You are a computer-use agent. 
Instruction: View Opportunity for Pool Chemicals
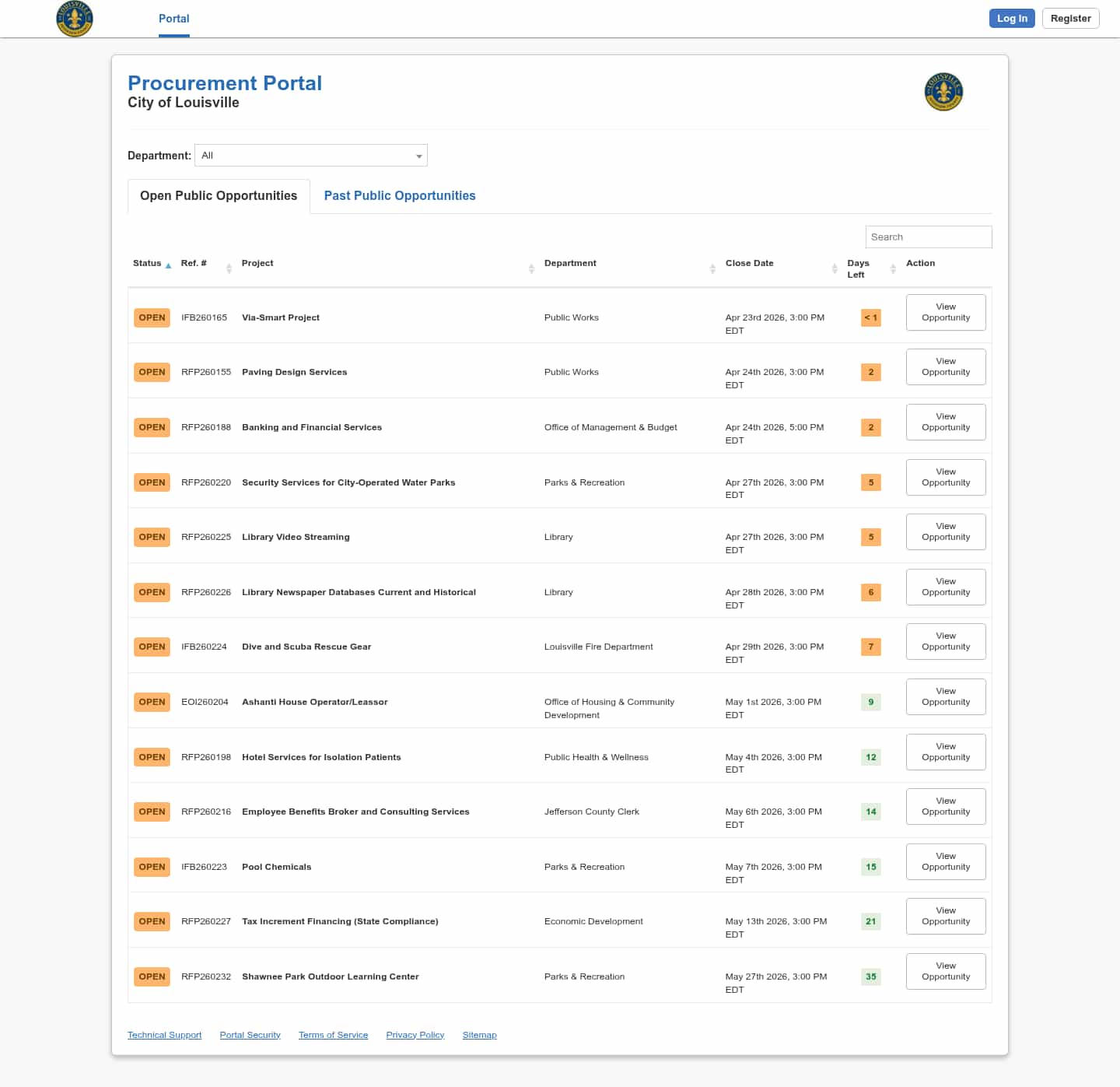click(946, 861)
